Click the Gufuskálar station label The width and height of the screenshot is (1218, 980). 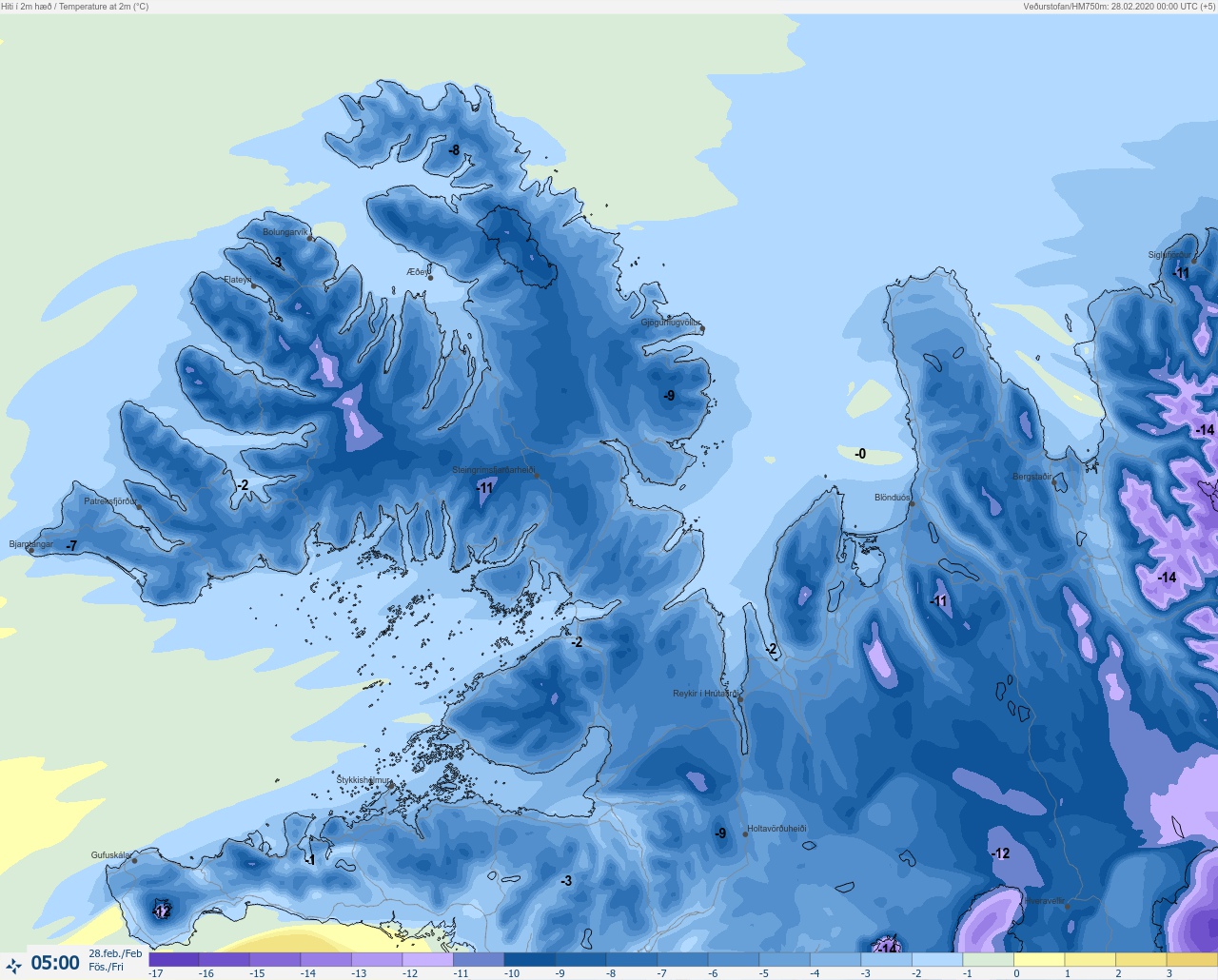coord(111,855)
